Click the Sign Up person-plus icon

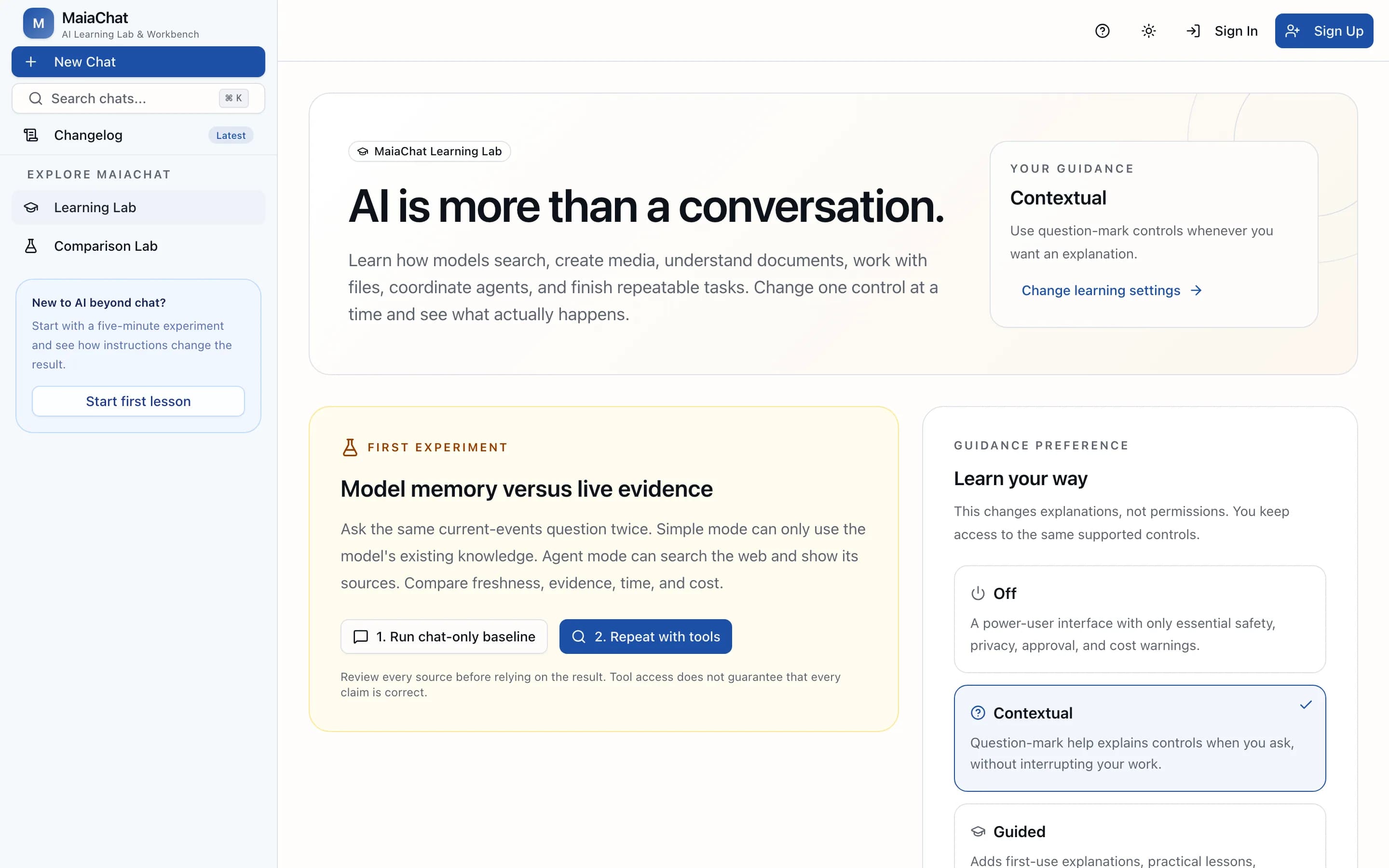pos(1293,31)
